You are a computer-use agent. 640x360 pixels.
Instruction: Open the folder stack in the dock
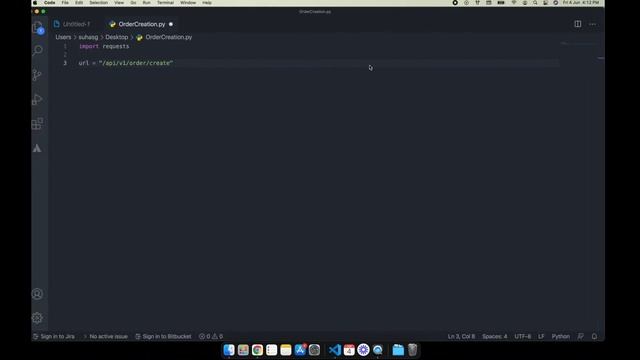click(x=398, y=350)
